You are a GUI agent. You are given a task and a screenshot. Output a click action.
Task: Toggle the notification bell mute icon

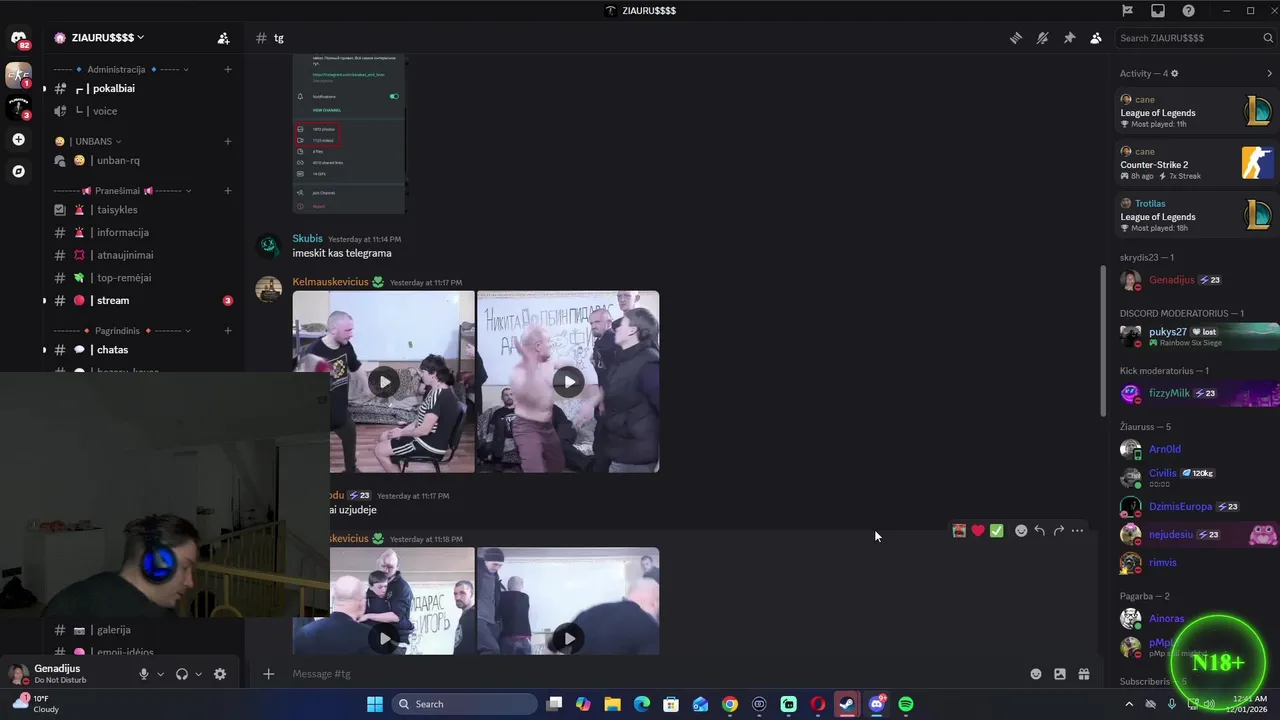[x=1042, y=38]
